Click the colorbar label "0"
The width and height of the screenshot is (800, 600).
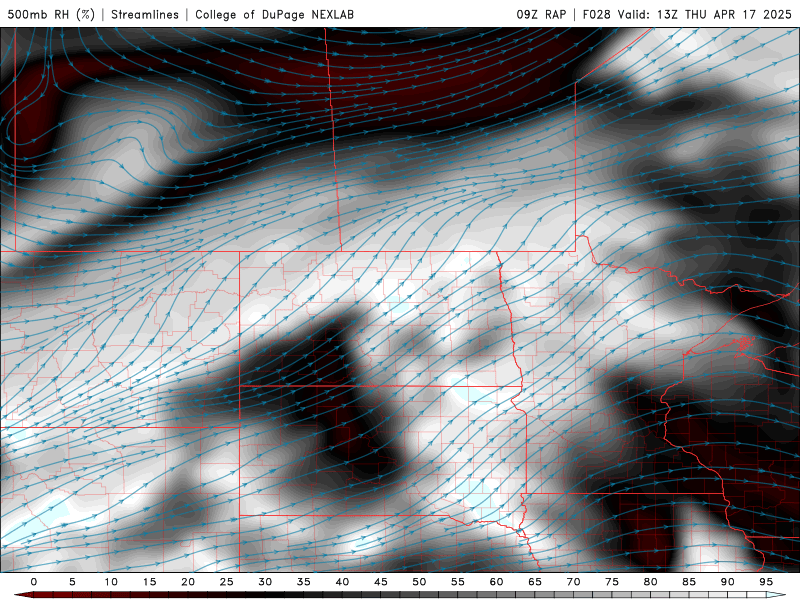click(x=34, y=582)
